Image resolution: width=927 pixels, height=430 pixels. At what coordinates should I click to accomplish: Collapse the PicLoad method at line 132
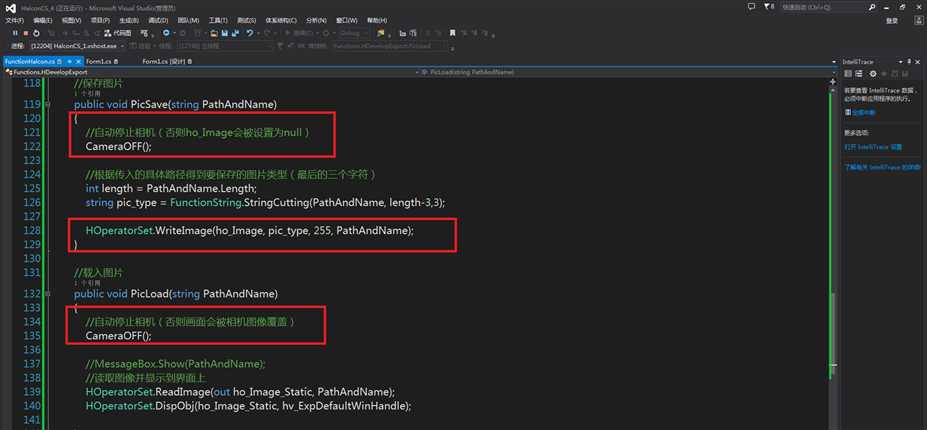tap(47, 294)
